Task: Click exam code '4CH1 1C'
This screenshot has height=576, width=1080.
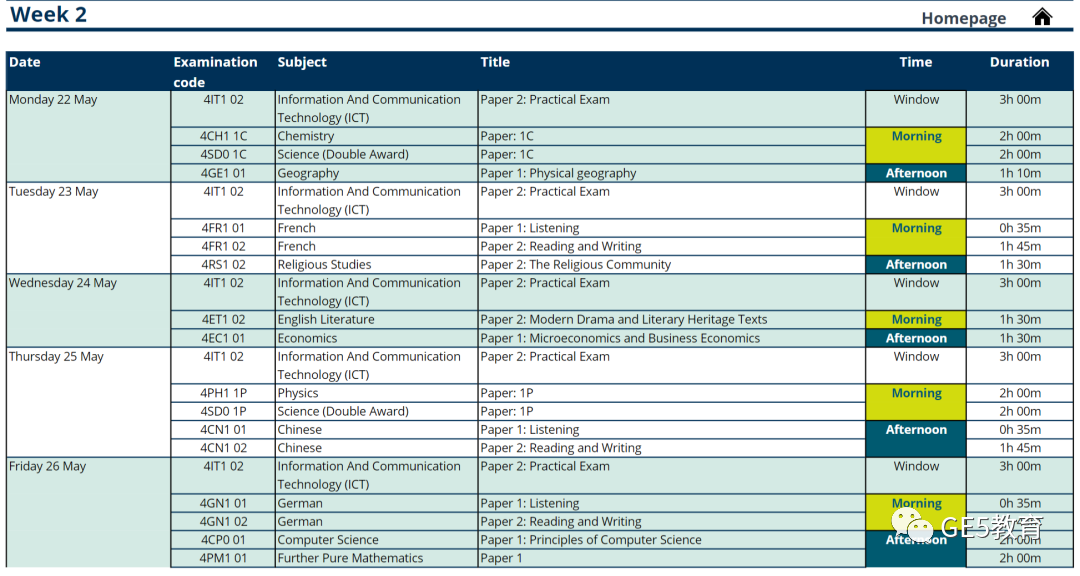Action: pos(223,136)
